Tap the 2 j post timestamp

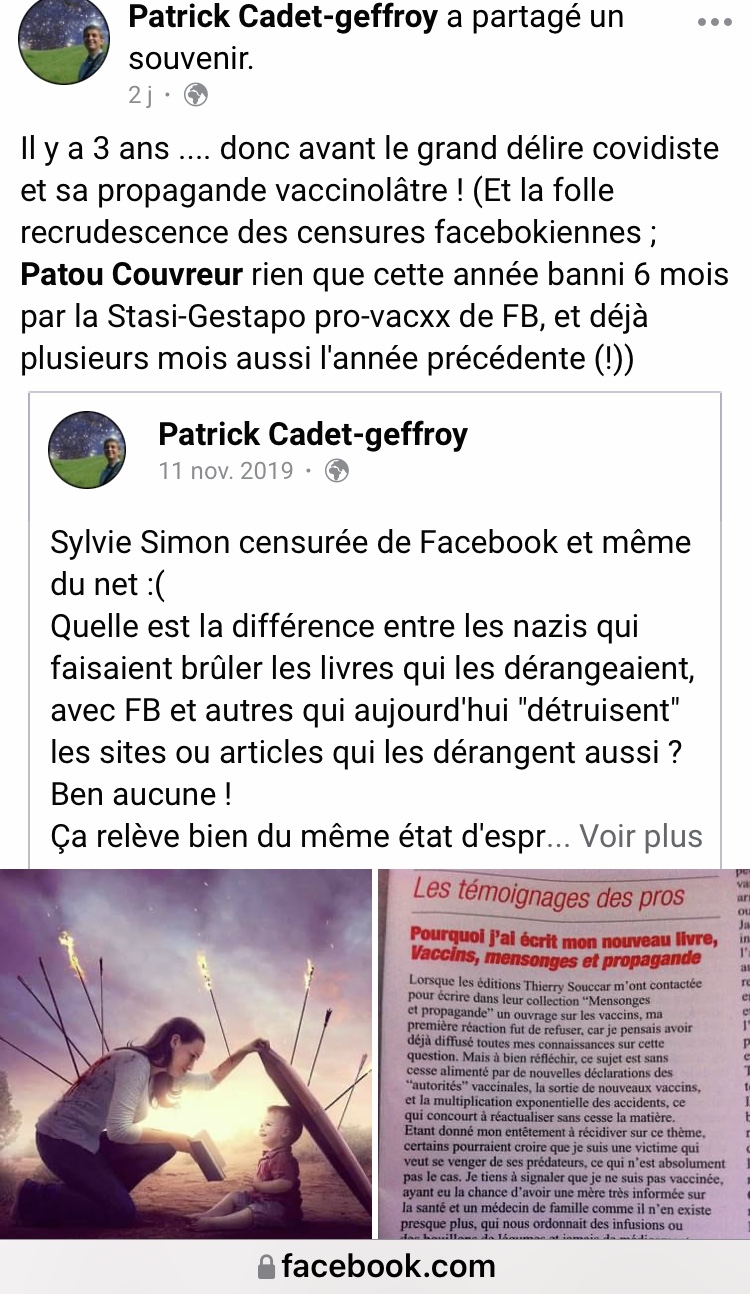point(140,95)
